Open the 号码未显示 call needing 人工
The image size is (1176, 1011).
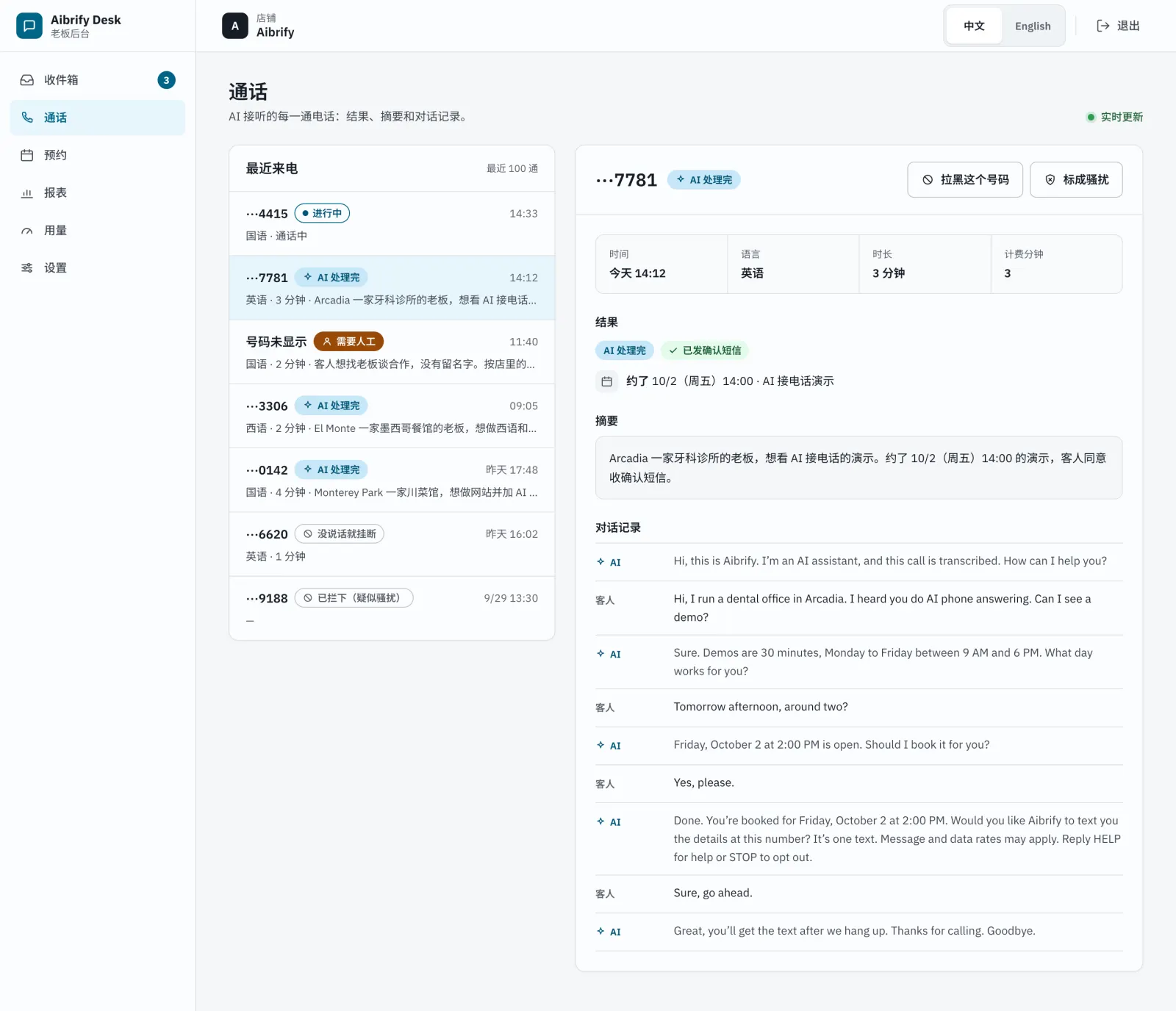392,352
